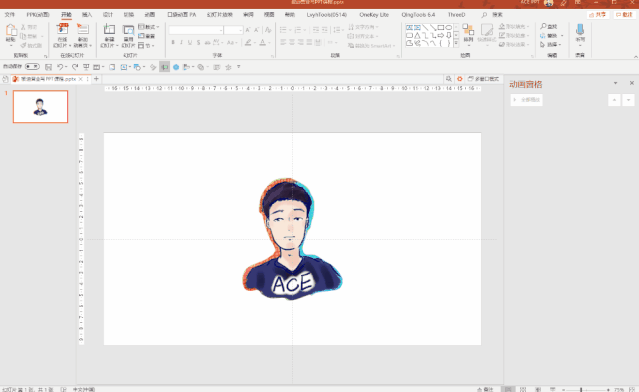This screenshot has height=392, width=639.
Task: Open the File menu tab
Action: pyautogui.click(x=10, y=15)
